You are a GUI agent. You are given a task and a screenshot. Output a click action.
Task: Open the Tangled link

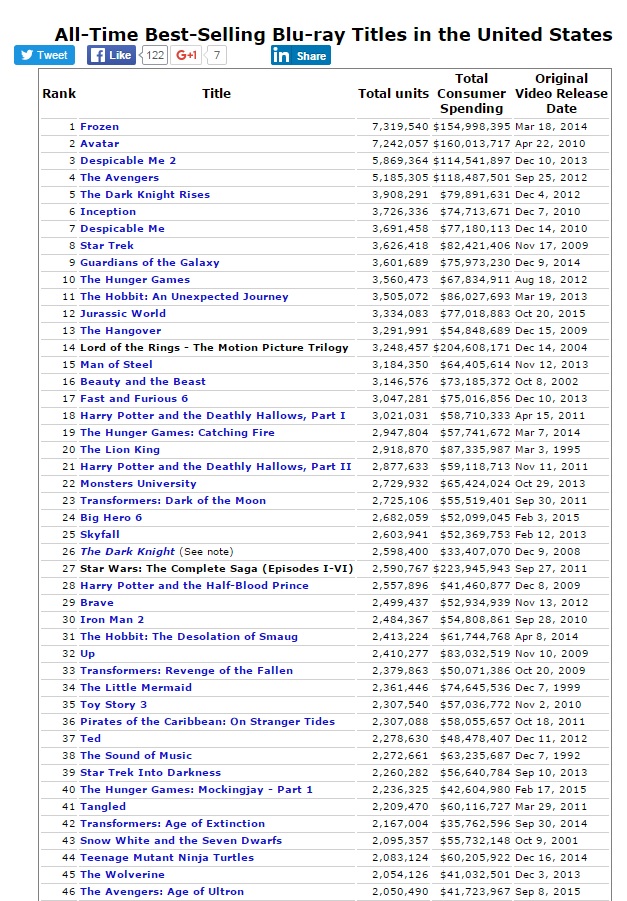coord(103,807)
